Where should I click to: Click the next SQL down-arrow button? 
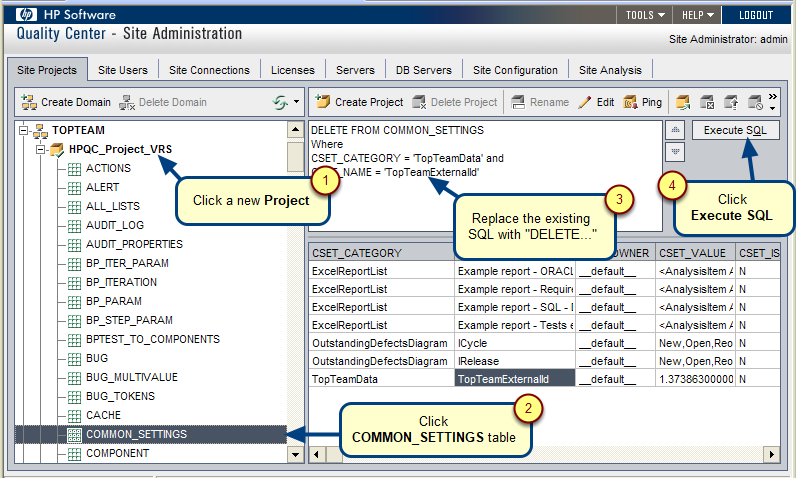pos(675,151)
